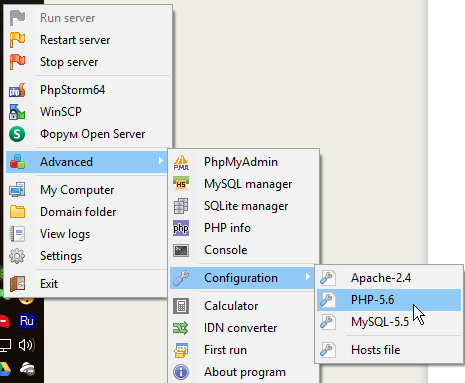Click the MySQL manager HS icon
Viewport: 465px width, 383px height.
181,184
